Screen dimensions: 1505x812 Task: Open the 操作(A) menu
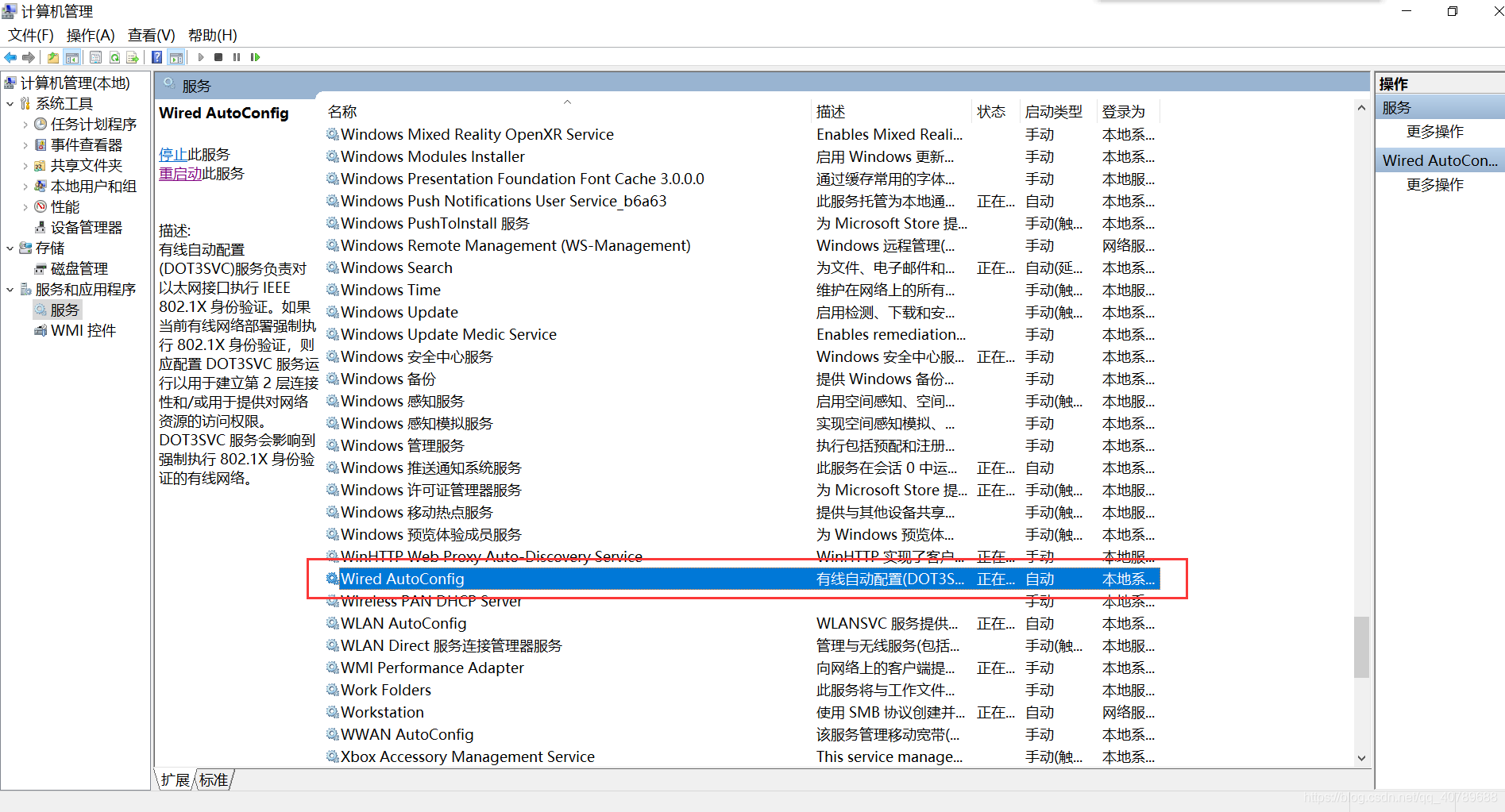tap(91, 35)
